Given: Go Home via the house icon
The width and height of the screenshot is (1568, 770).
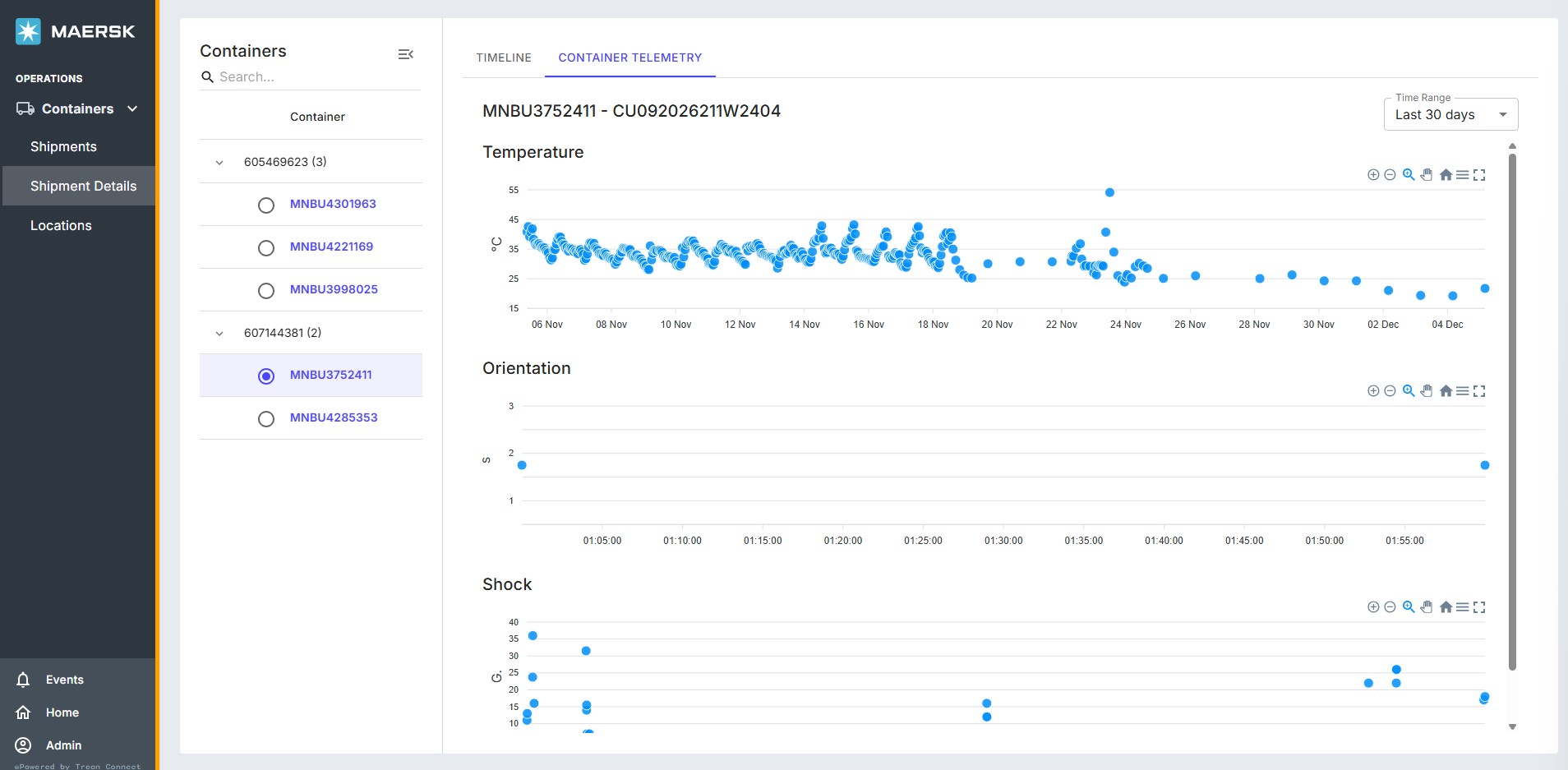Looking at the screenshot, I should coord(23,712).
